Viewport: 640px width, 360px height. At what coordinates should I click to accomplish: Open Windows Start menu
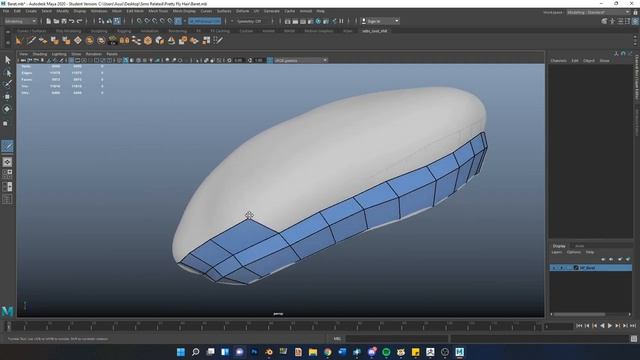point(181,352)
